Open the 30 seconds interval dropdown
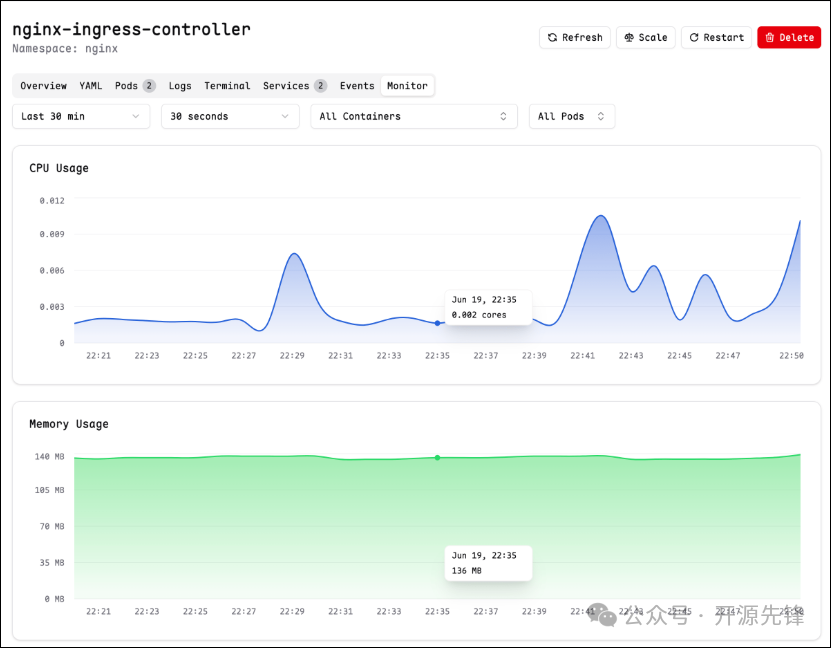 (x=230, y=116)
